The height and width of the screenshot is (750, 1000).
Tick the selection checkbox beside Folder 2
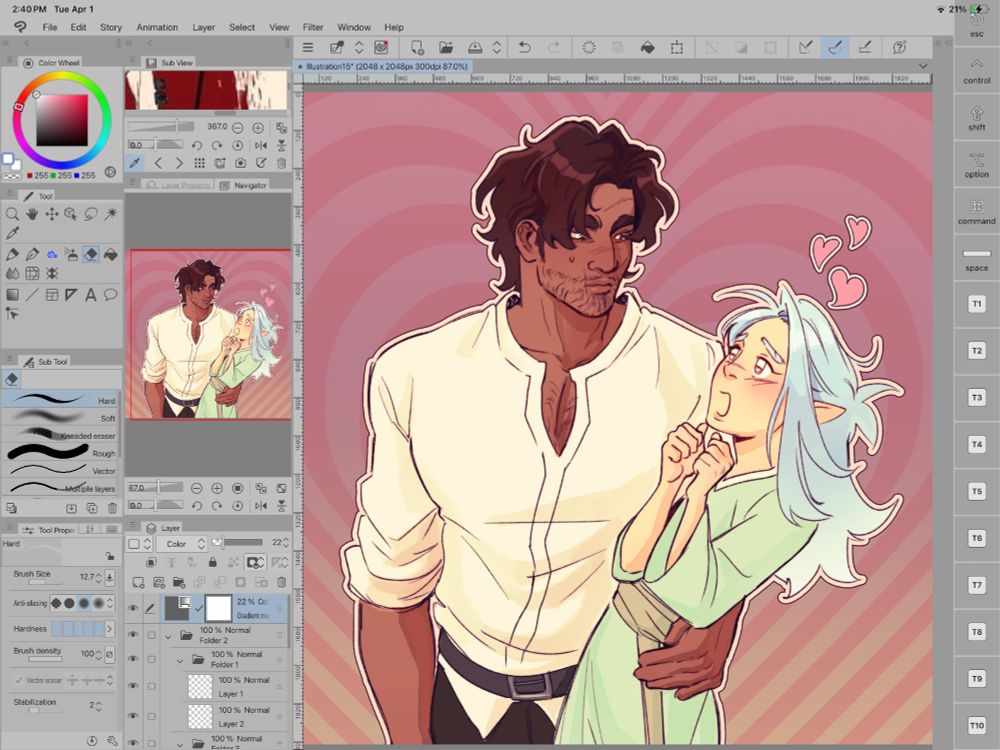tap(151, 635)
